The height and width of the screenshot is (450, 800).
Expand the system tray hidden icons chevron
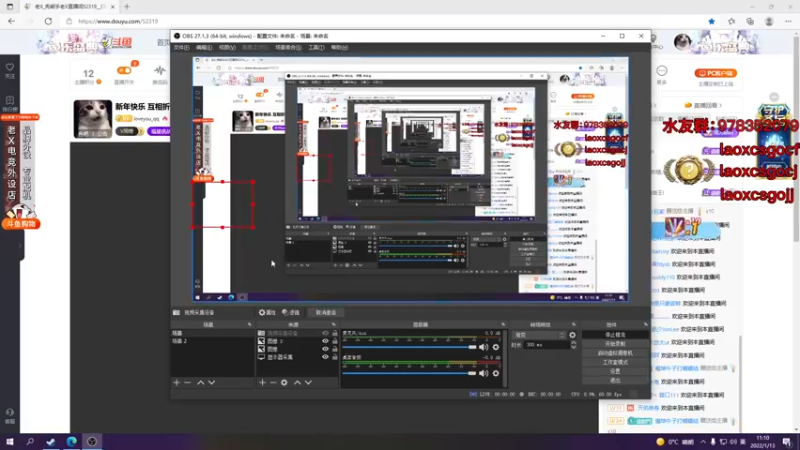tap(703, 442)
